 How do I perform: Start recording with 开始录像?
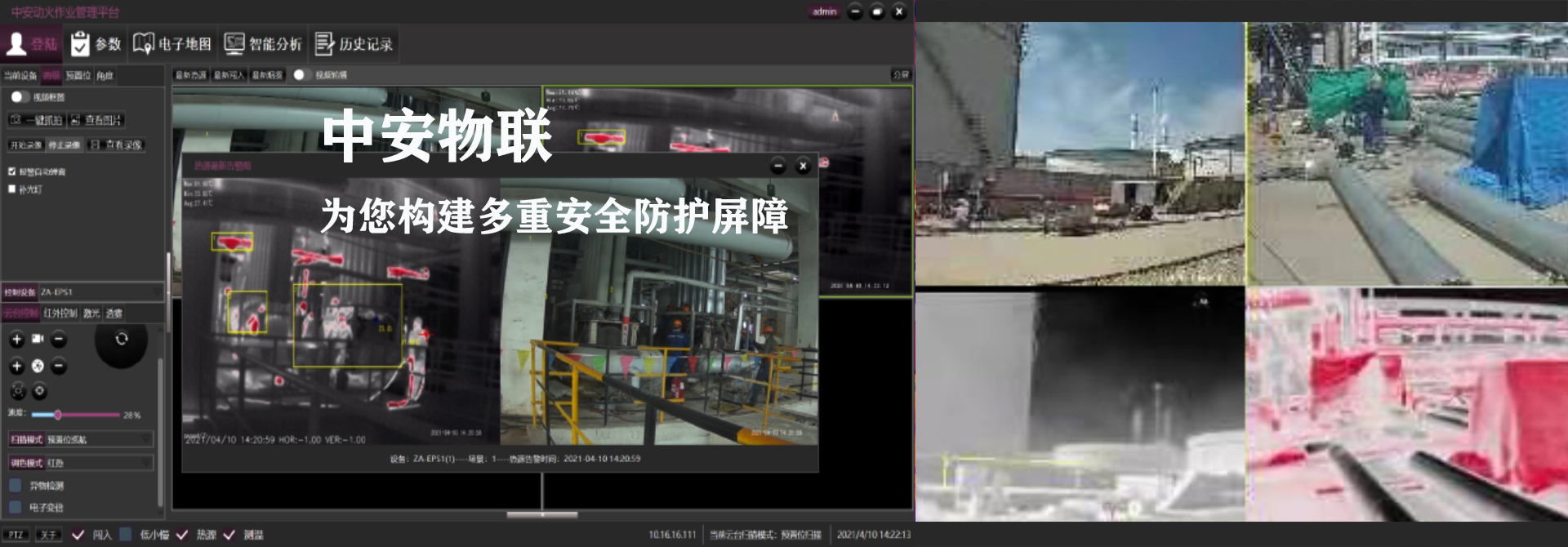point(26,145)
